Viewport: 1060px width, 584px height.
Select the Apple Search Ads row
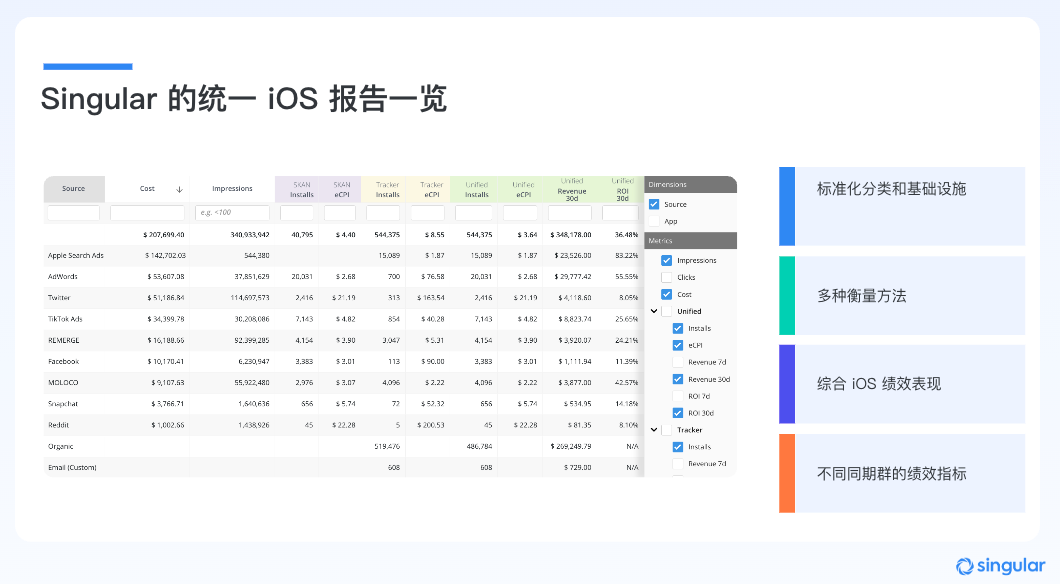pos(343,256)
